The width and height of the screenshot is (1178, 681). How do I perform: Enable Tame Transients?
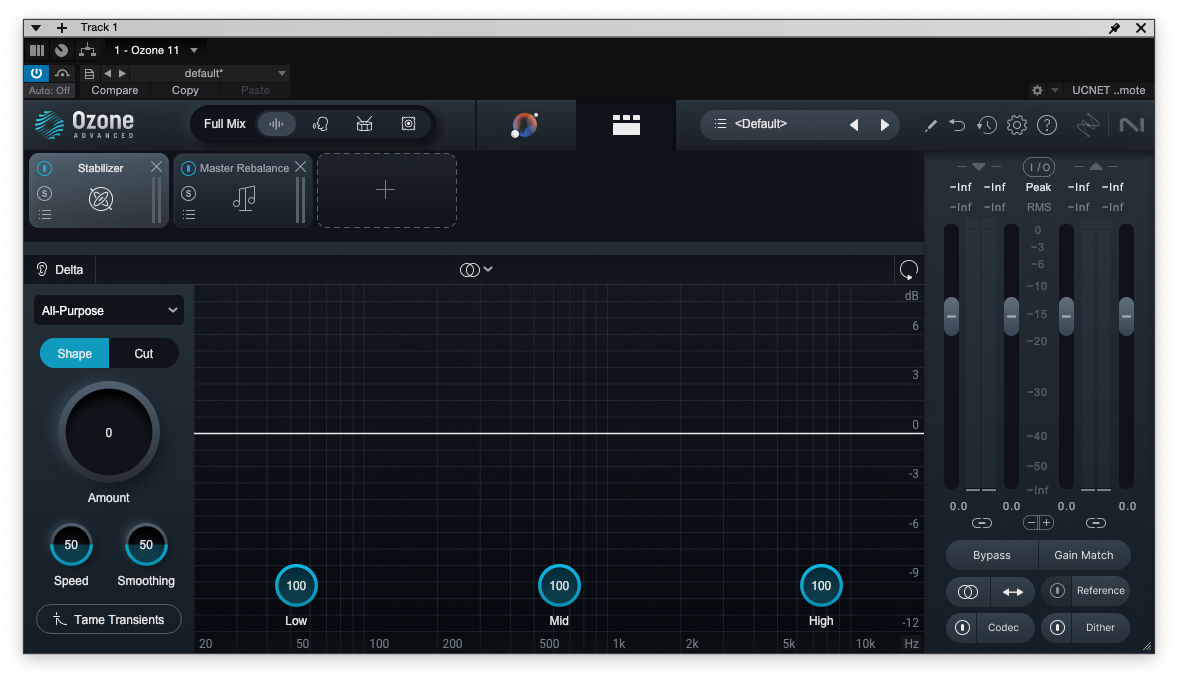pos(109,619)
